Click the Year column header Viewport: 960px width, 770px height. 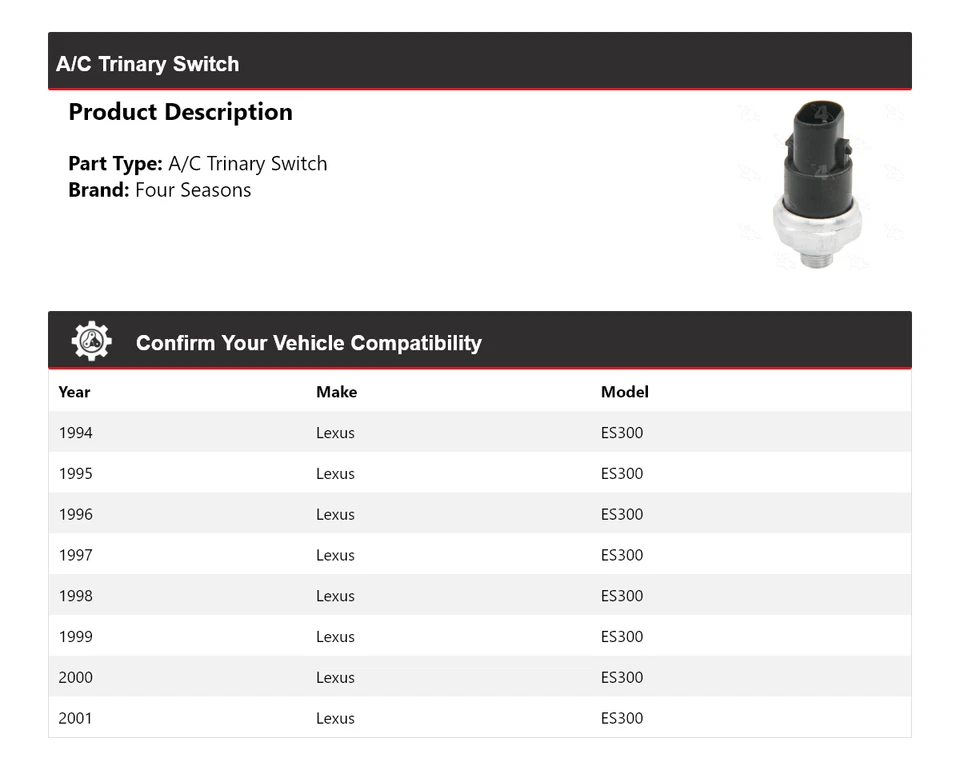(74, 392)
